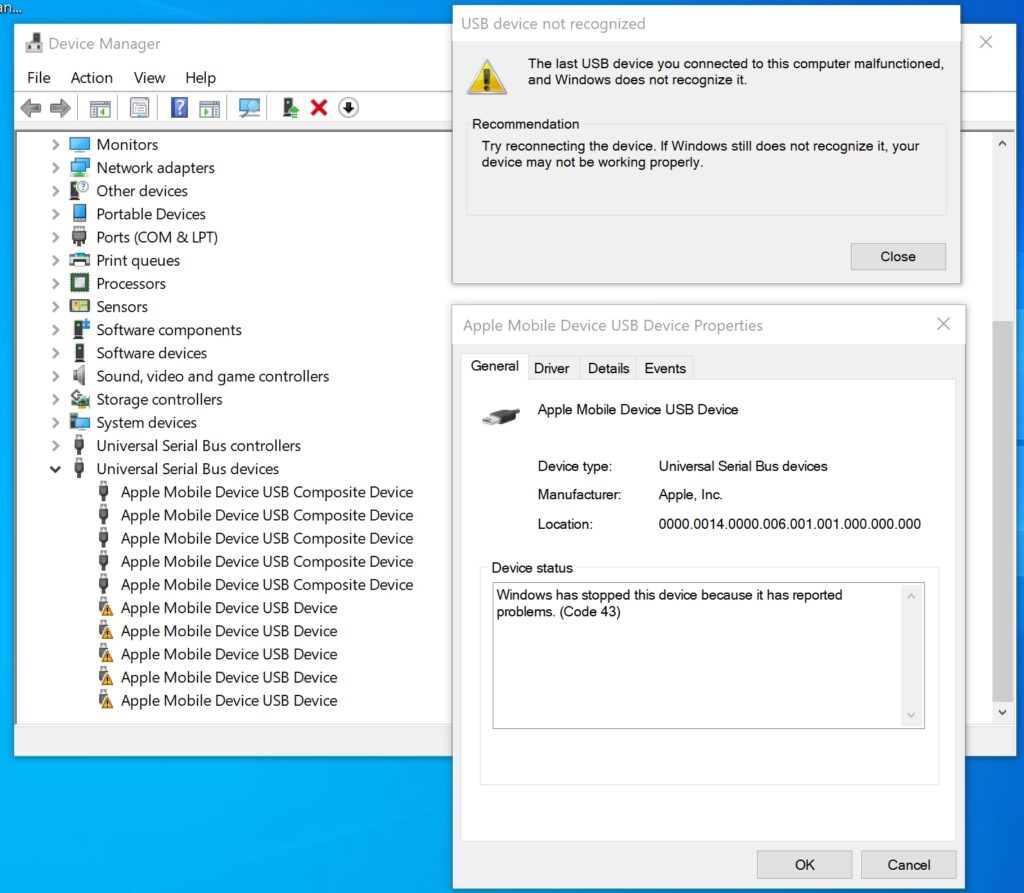Select the first Apple Mobile Device USB Composite Device
Viewport: 1024px width, 893px height.
pyautogui.click(x=266, y=492)
